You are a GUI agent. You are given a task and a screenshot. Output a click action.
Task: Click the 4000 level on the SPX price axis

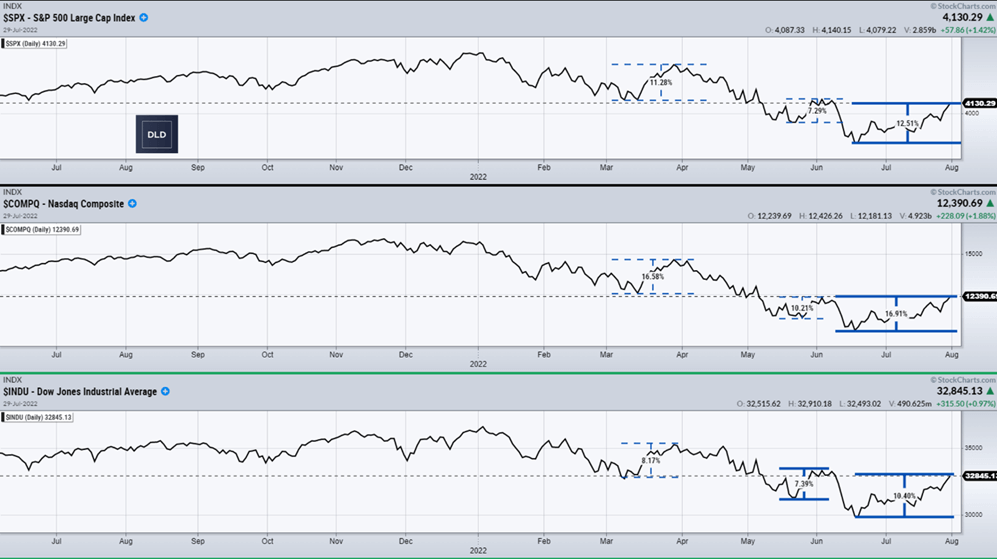coord(972,113)
